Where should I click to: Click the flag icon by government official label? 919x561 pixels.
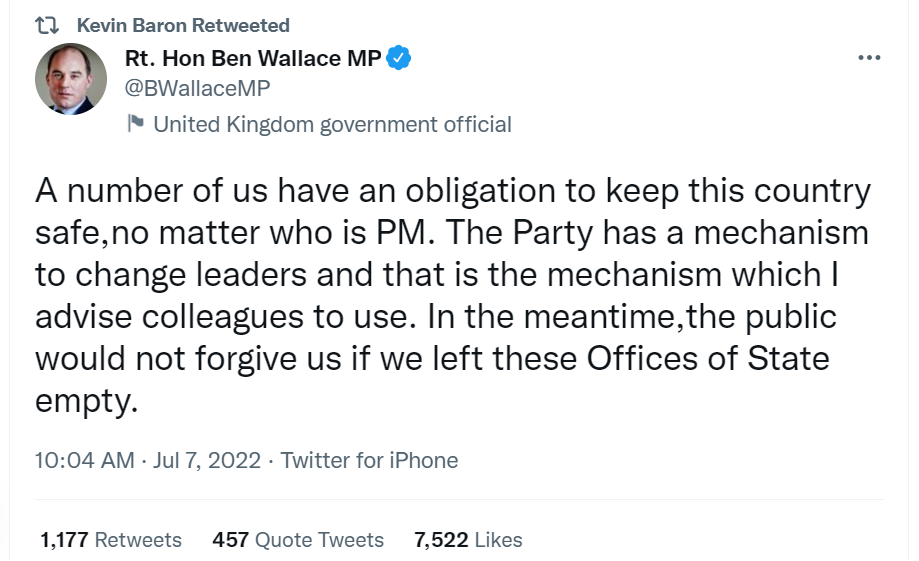pyautogui.click(x=136, y=124)
